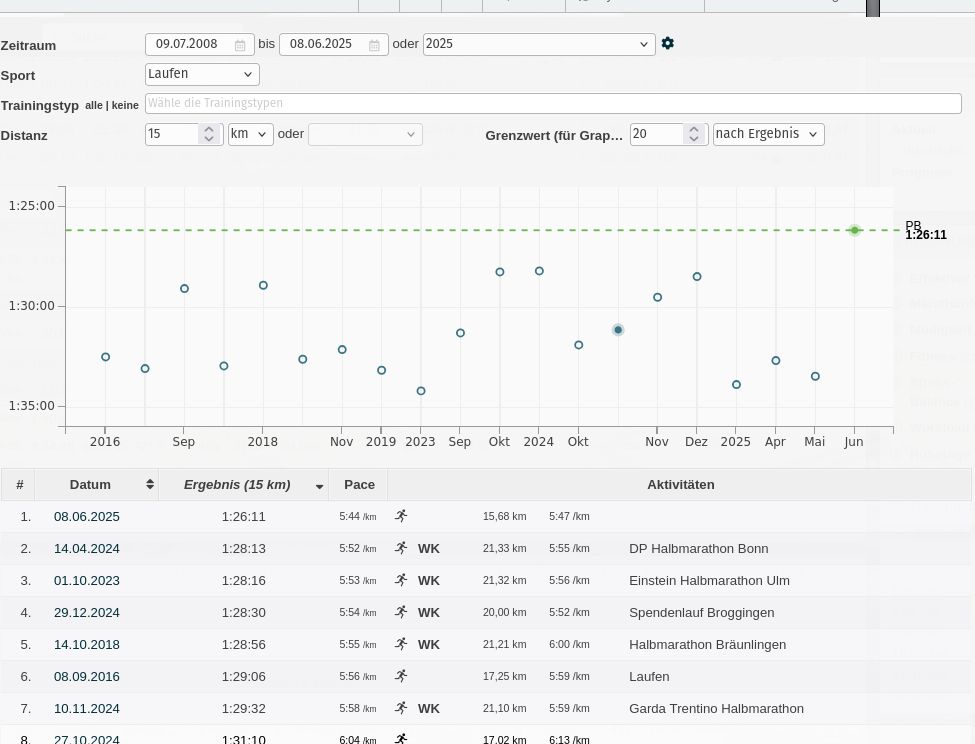The image size is (975, 744).
Task: Click the data point above 2025 label
Action: tap(736, 385)
